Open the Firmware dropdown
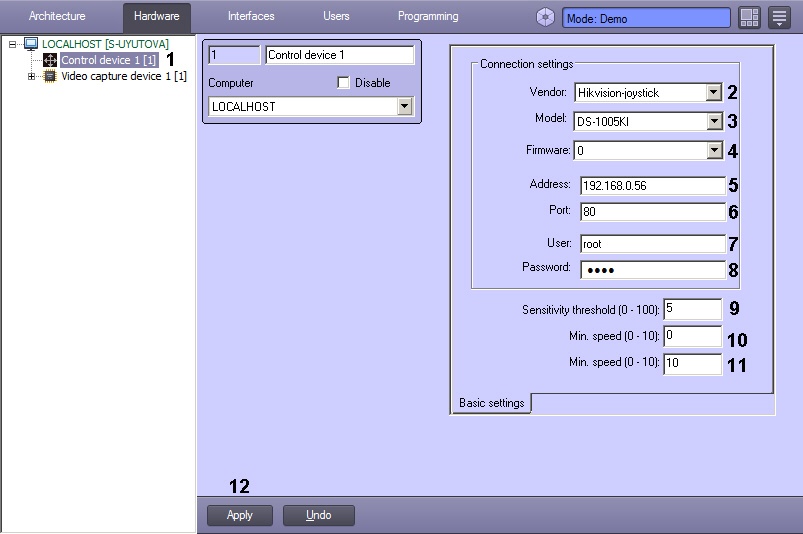The image size is (803, 534). (x=713, y=151)
